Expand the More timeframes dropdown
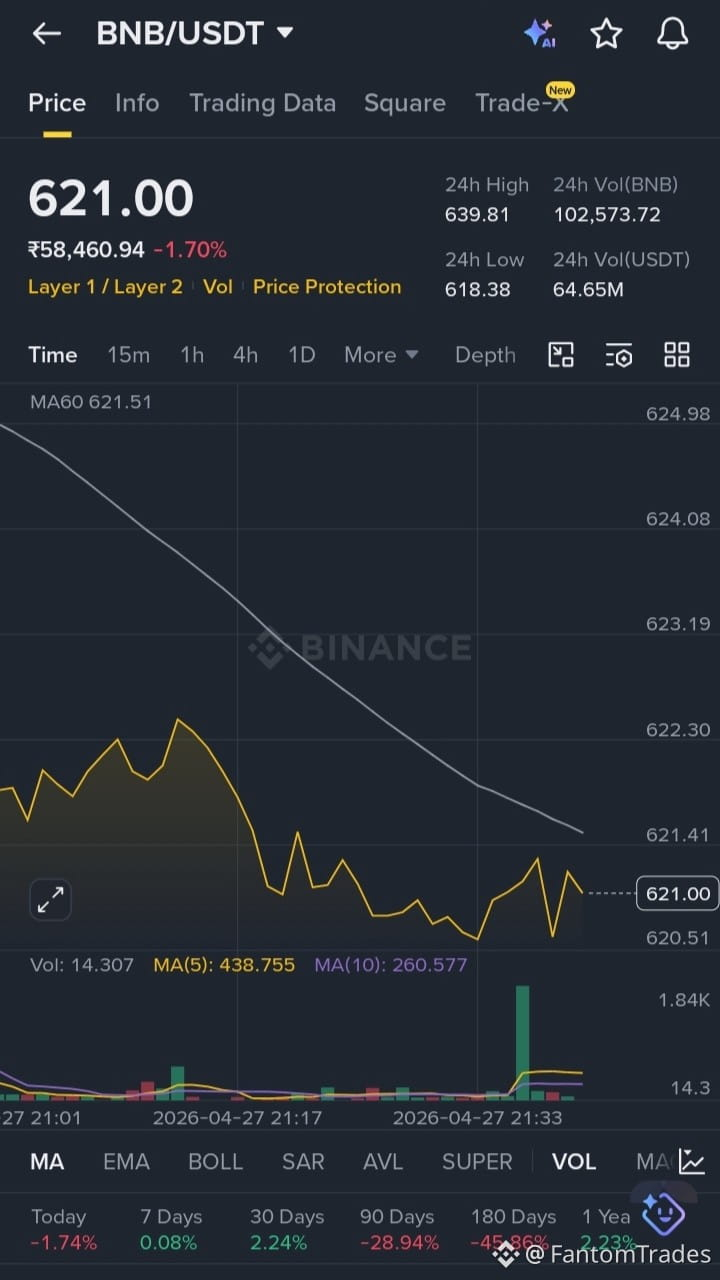 pos(381,355)
